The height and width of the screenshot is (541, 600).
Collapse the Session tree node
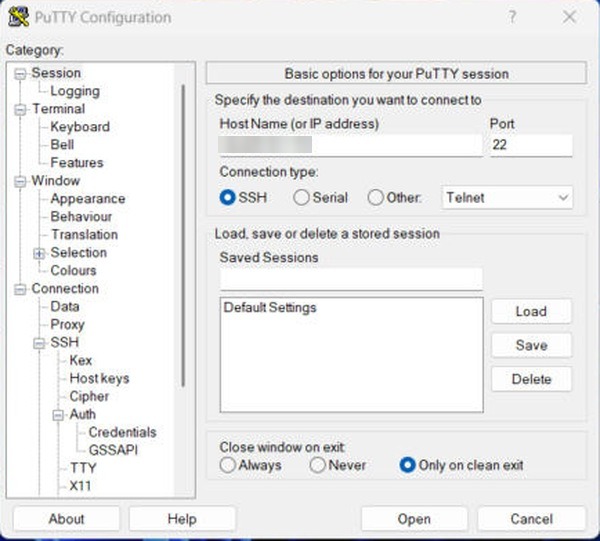point(20,73)
